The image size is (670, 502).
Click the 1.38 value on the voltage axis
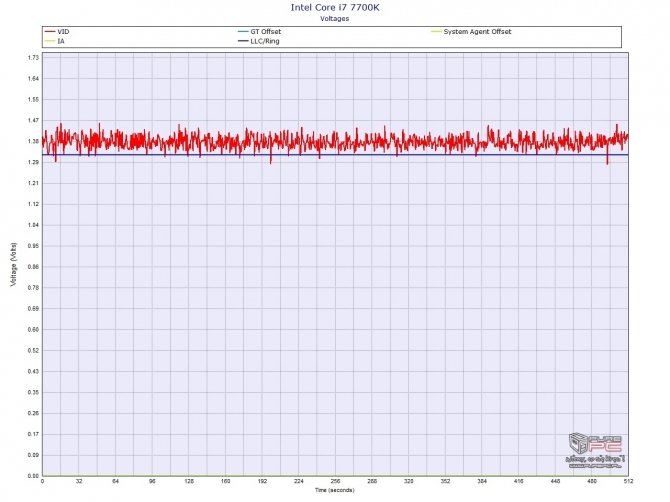tap(32, 142)
